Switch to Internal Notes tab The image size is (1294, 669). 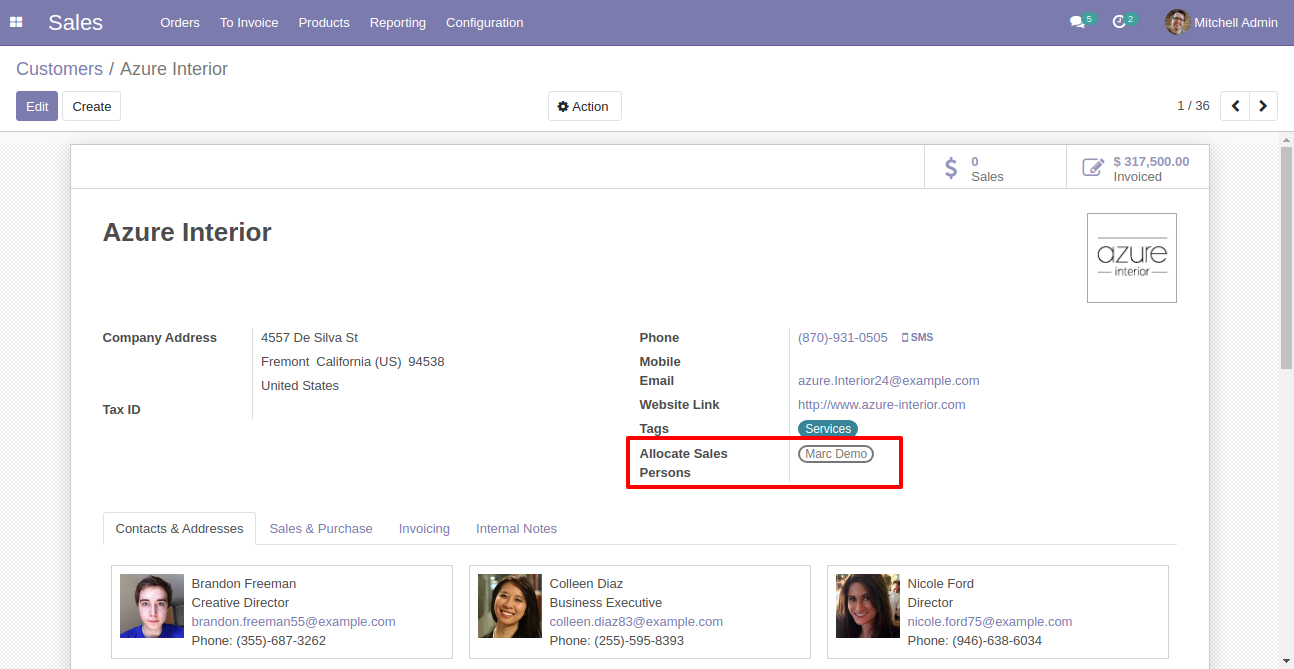click(516, 528)
